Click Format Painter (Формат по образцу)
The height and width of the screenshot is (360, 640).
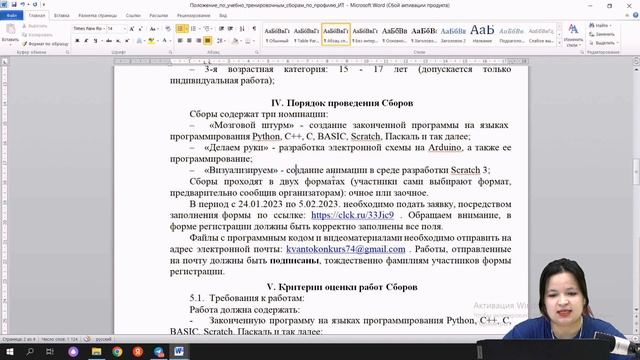[45, 44]
